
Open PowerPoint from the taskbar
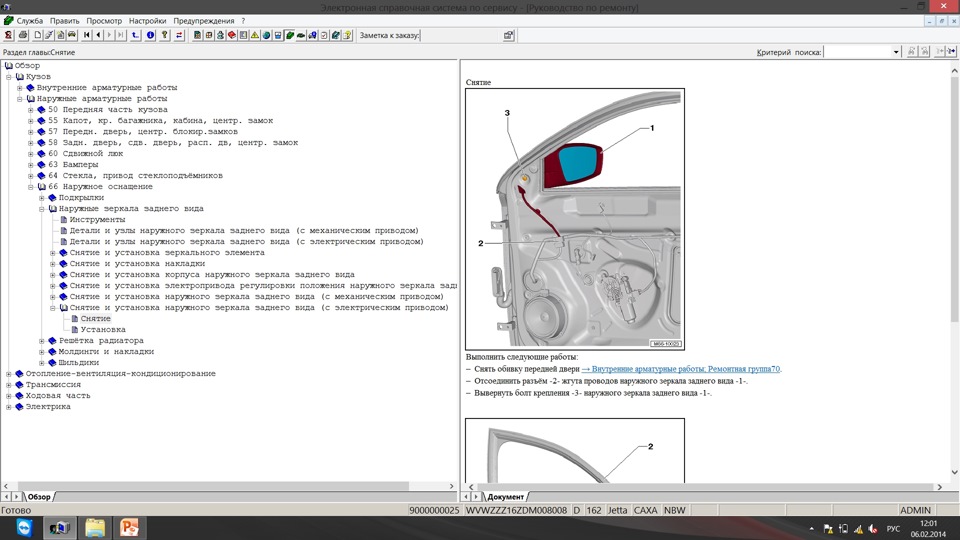(130, 527)
